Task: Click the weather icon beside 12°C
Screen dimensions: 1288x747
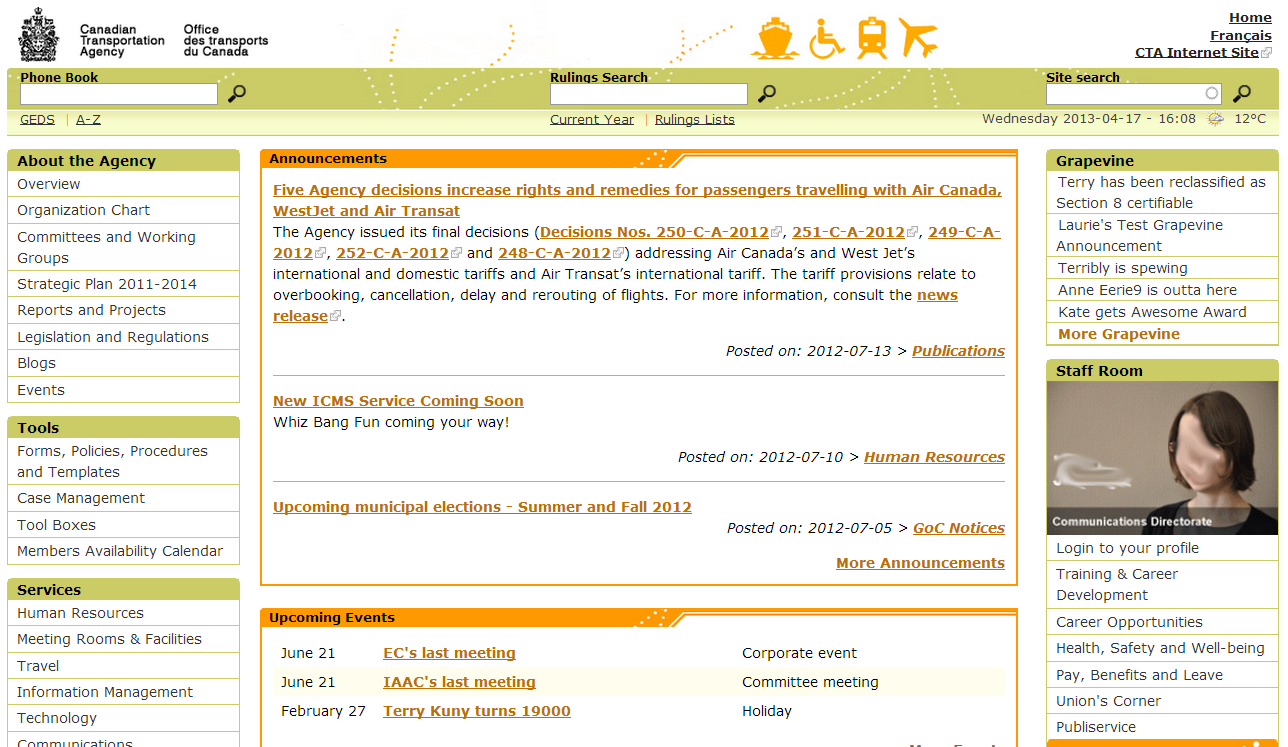Action: pos(1215,119)
